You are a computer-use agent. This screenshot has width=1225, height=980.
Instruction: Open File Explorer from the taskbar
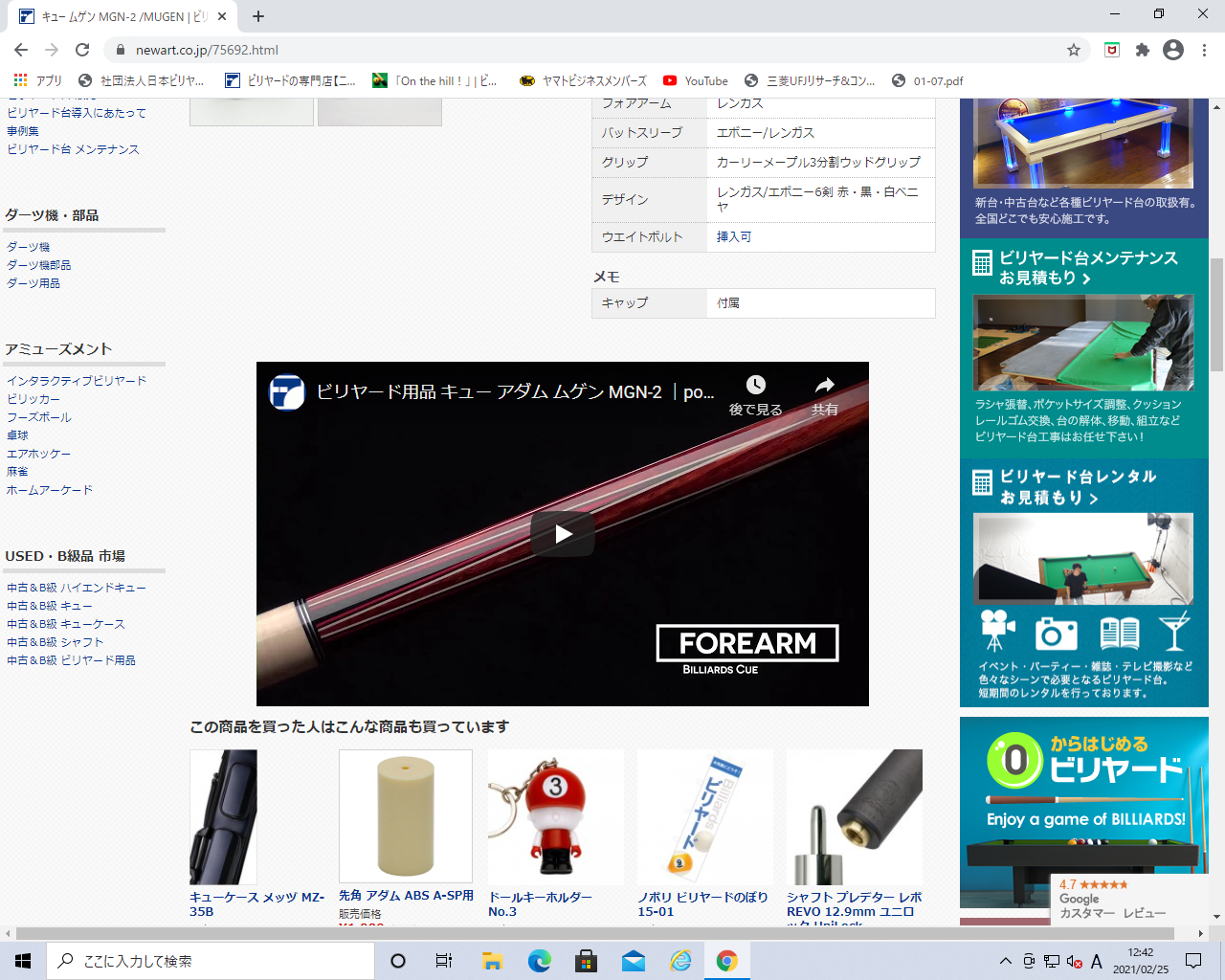492,961
